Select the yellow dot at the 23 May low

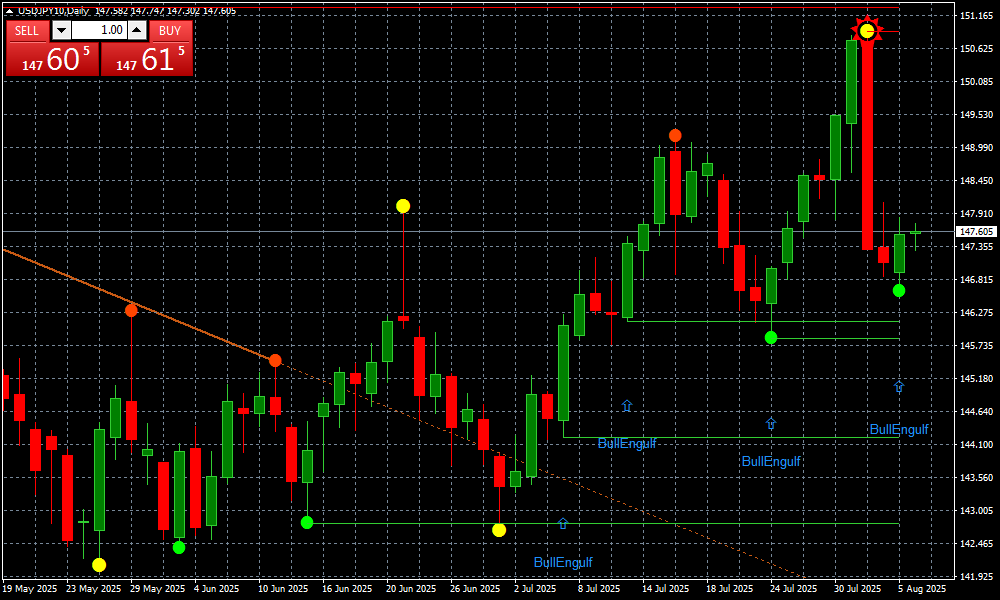pyautogui.click(x=99, y=565)
